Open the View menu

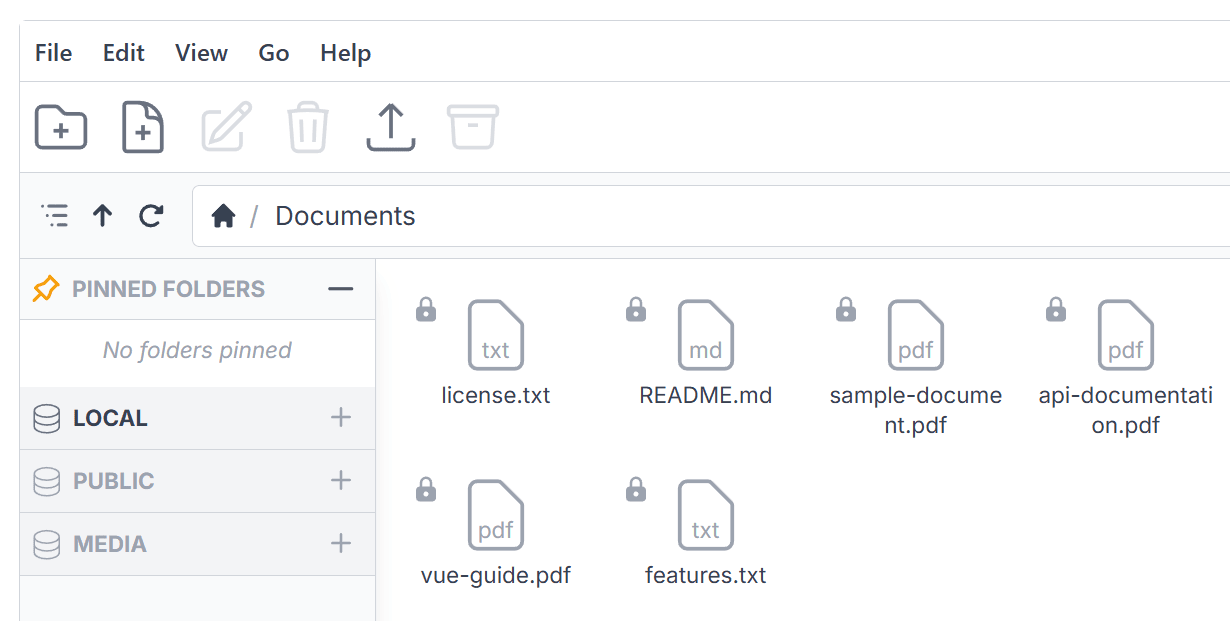coord(200,53)
